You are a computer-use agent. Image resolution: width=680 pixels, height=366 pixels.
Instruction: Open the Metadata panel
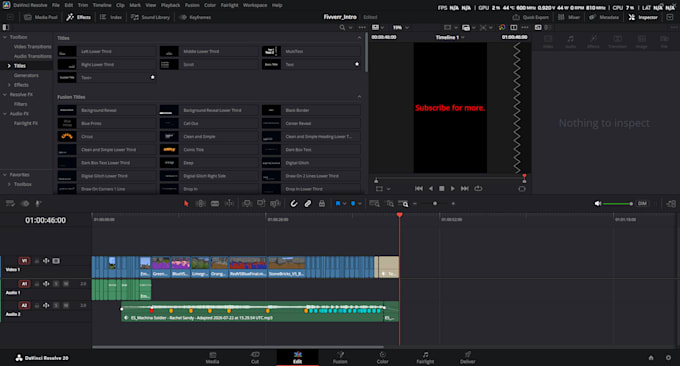[x=604, y=17]
